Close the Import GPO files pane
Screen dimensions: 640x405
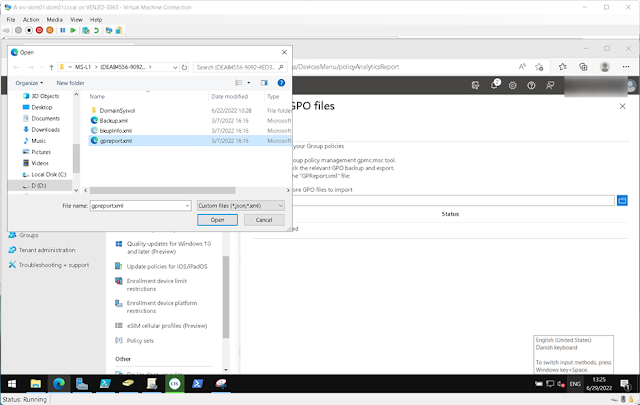tap(622, 106)
